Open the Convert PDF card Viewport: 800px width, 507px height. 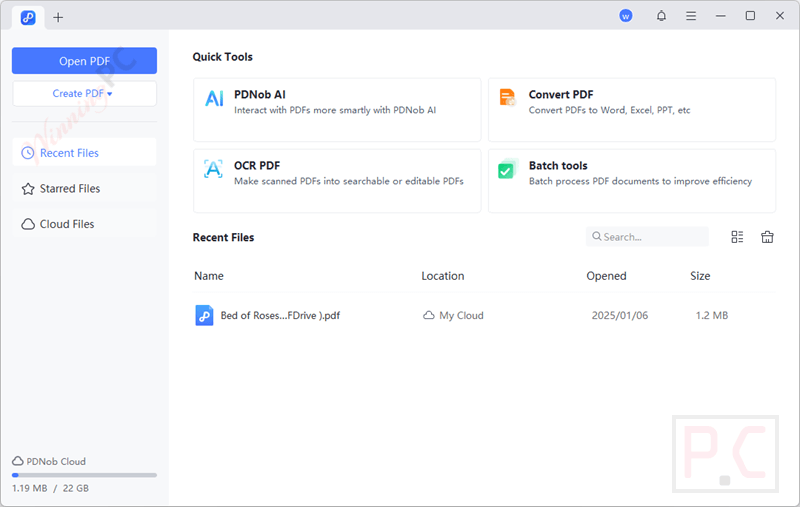coord(632,110)
